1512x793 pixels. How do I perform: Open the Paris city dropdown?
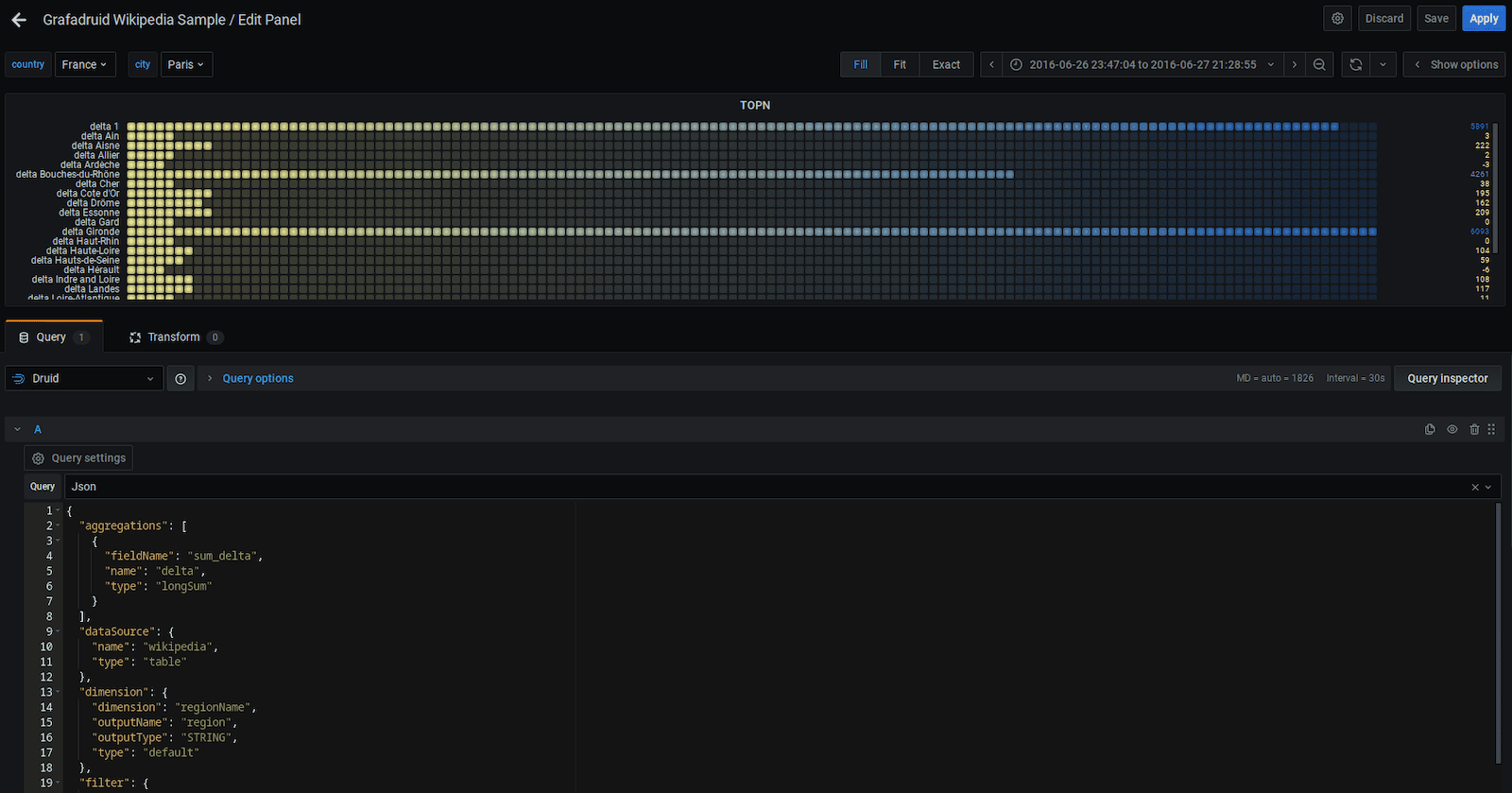click(186, 64)
